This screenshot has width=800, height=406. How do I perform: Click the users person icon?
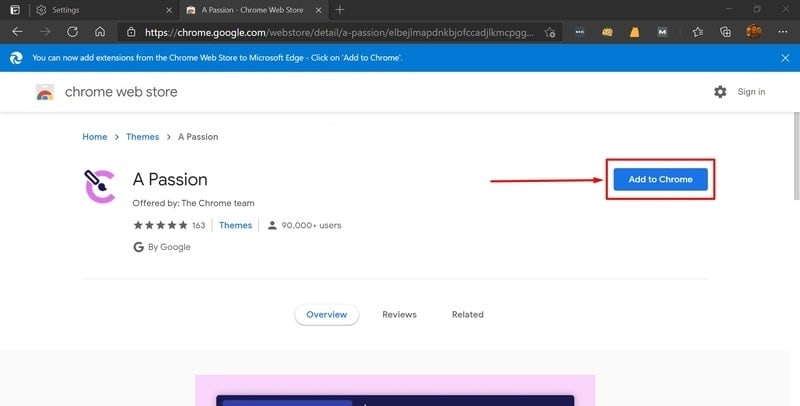tap(272, 225)
